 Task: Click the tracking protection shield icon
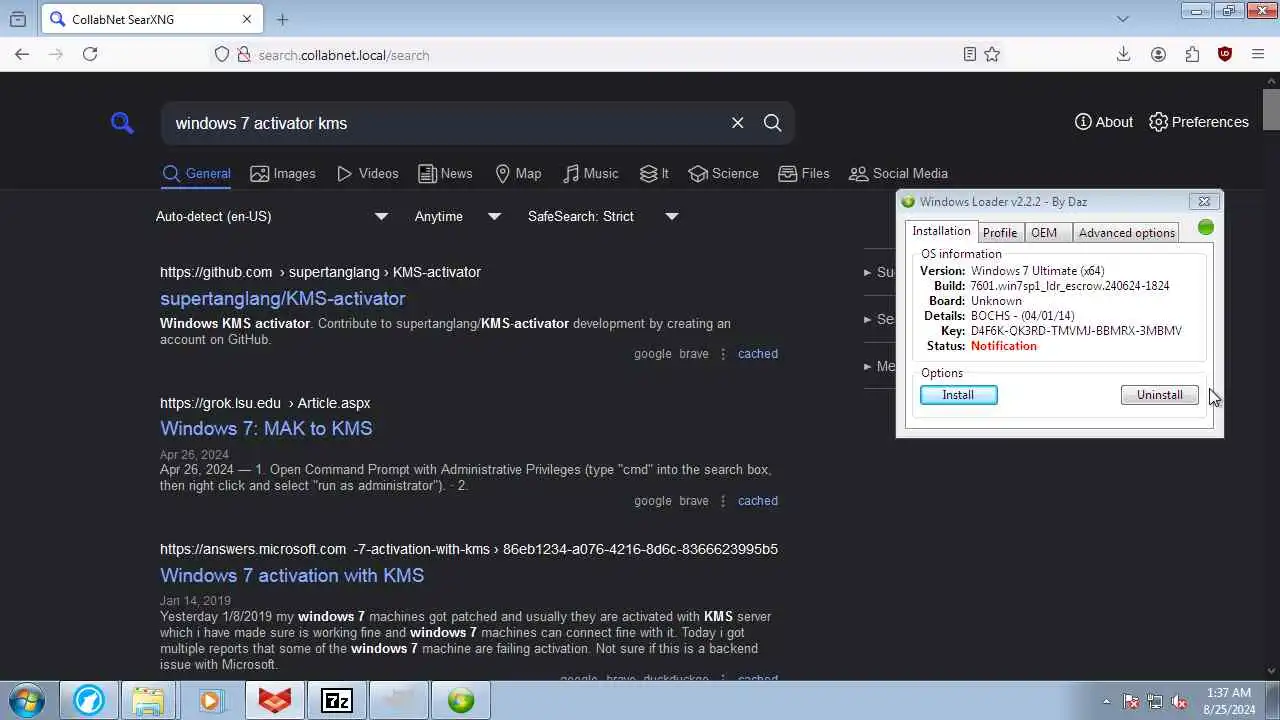[x=222, y=54]
